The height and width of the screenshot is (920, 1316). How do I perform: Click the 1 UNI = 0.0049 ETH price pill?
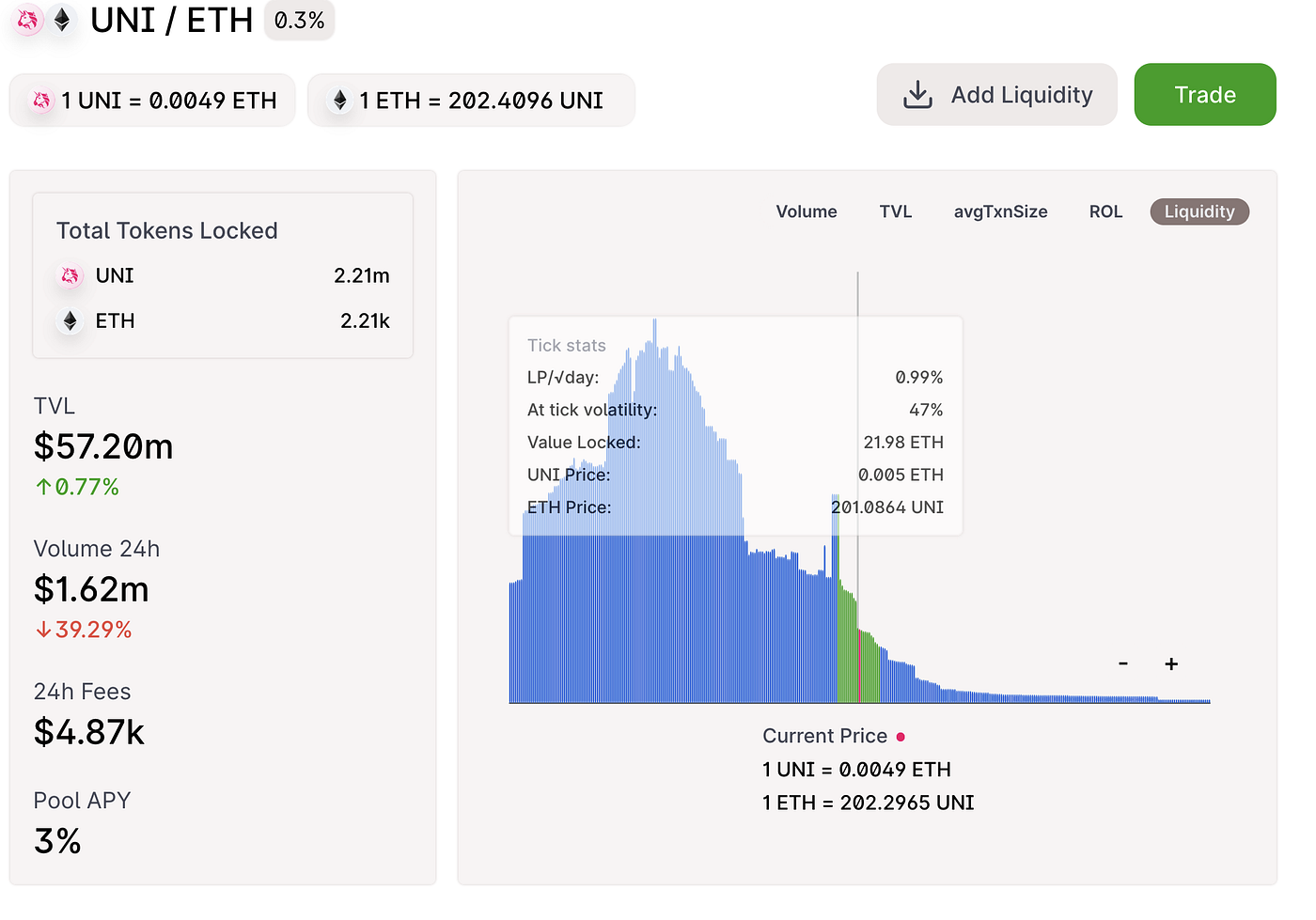(152, 100)
